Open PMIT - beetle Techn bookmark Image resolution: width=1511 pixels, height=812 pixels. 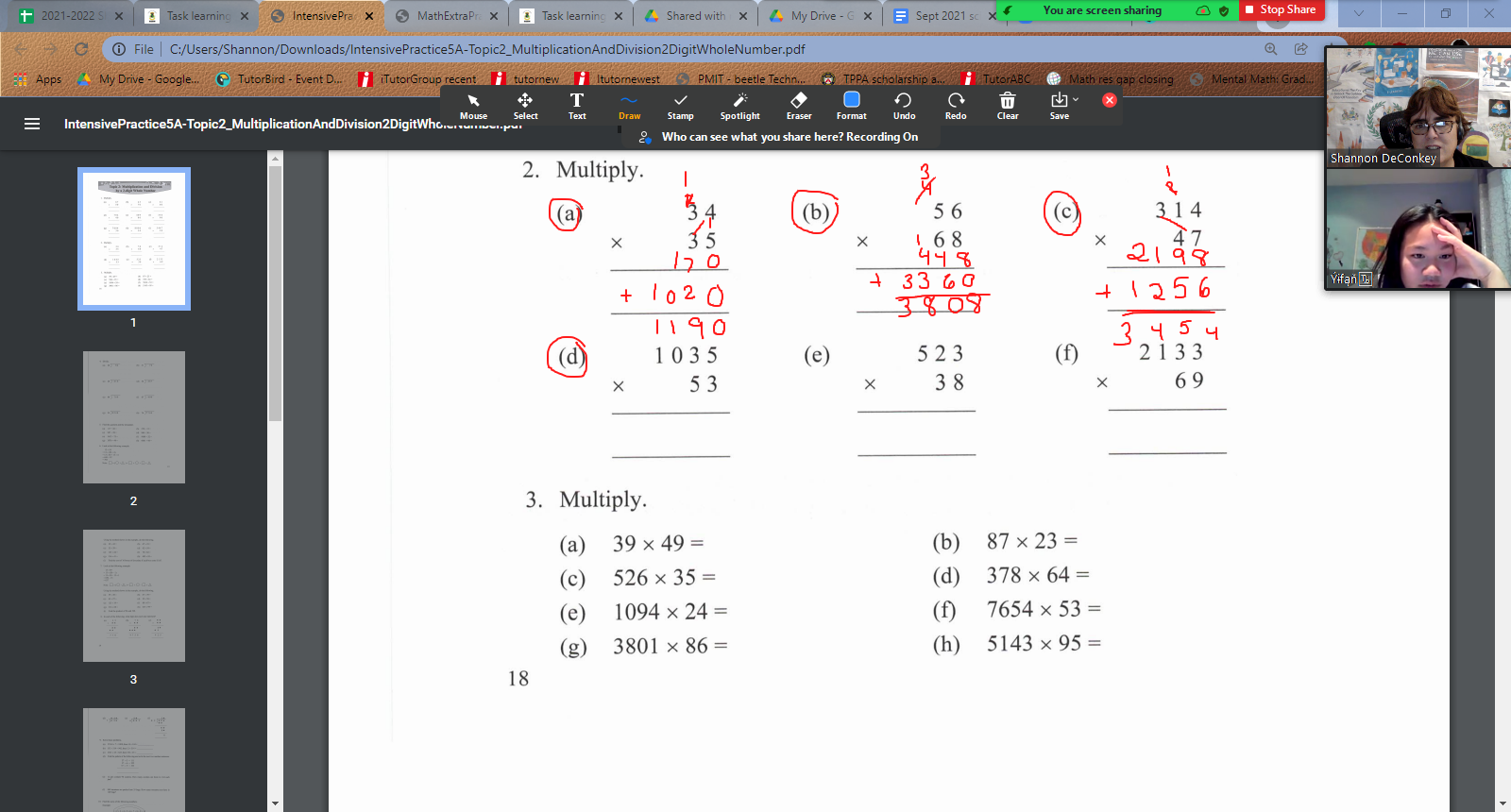741,79
